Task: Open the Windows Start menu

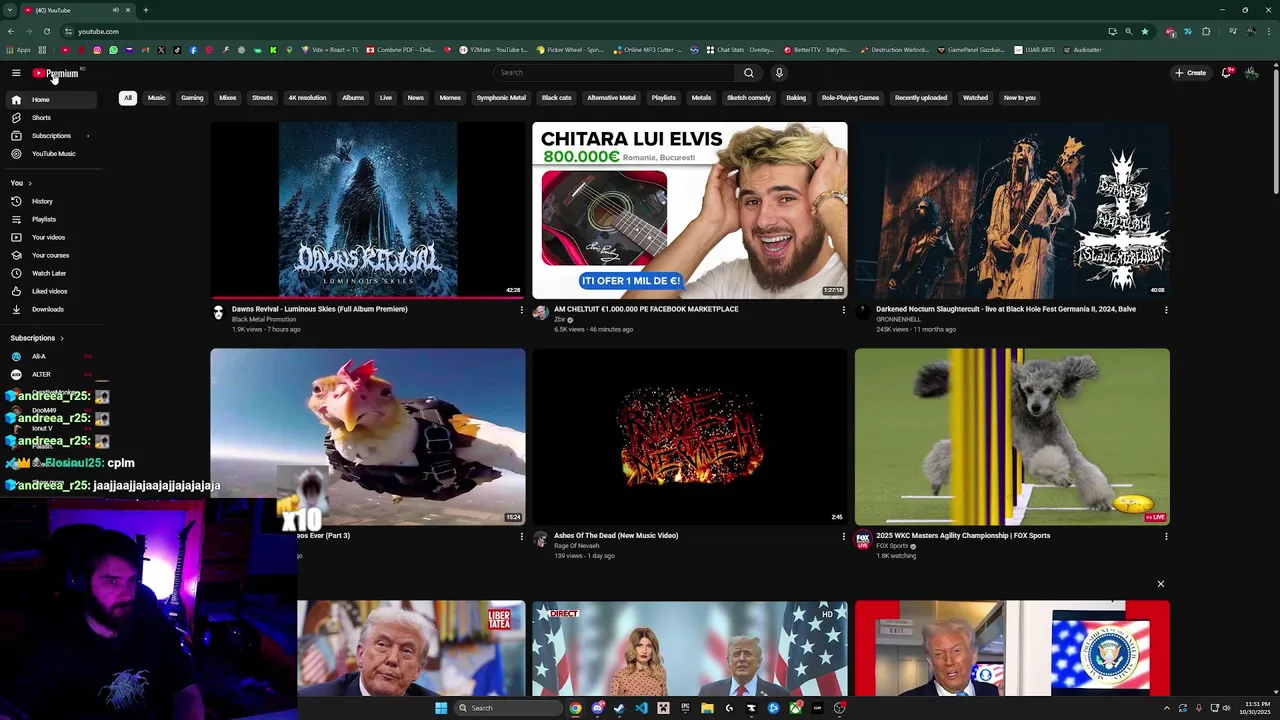Action: point(441,708)
